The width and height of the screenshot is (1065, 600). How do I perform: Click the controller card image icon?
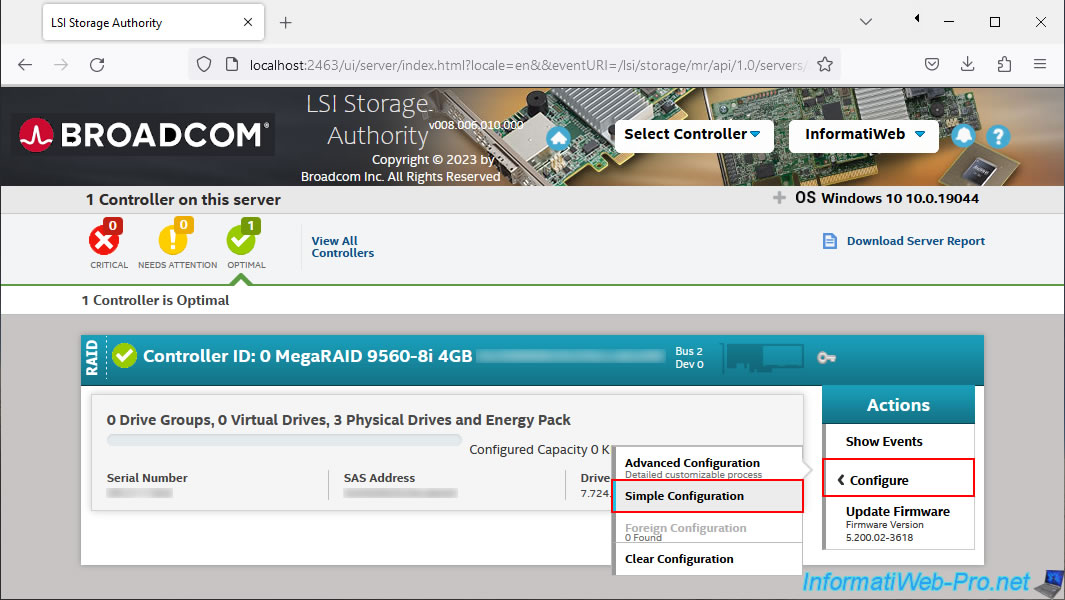[765, 357]
